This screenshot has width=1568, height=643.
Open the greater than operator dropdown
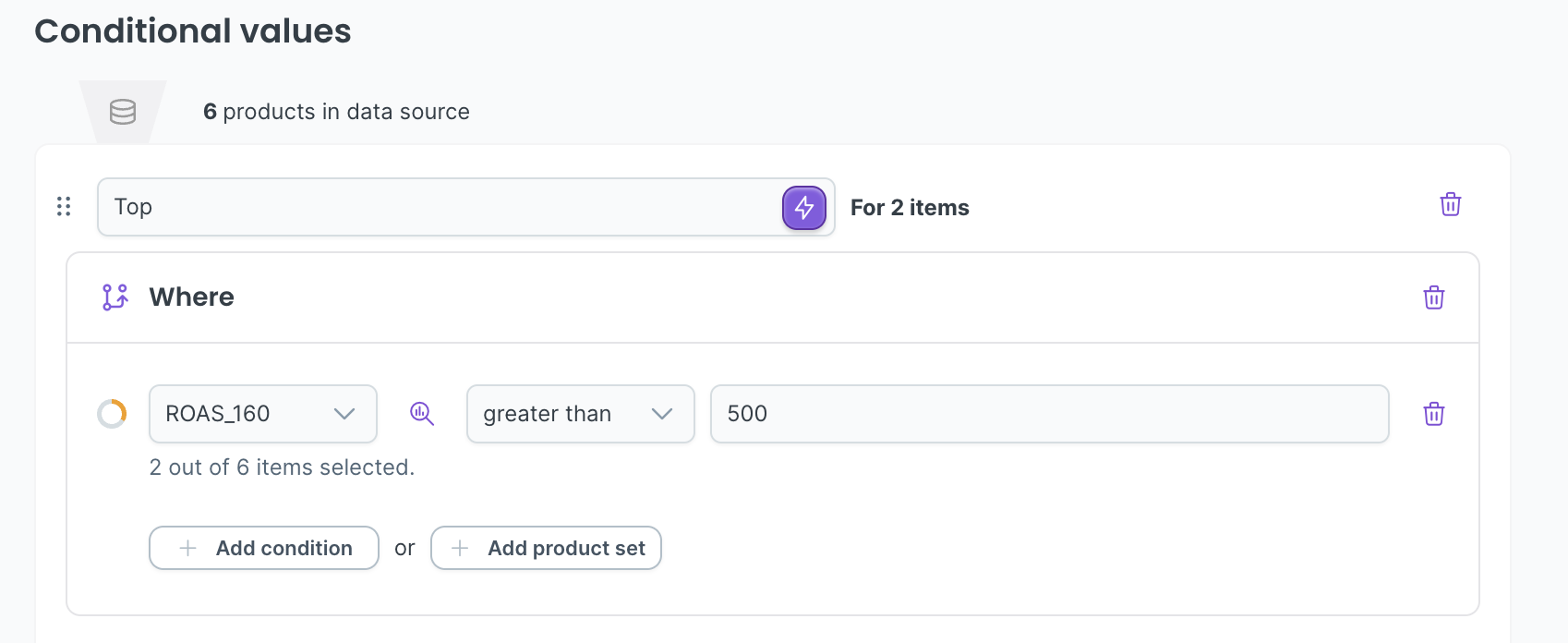click(x=580, y=414)
